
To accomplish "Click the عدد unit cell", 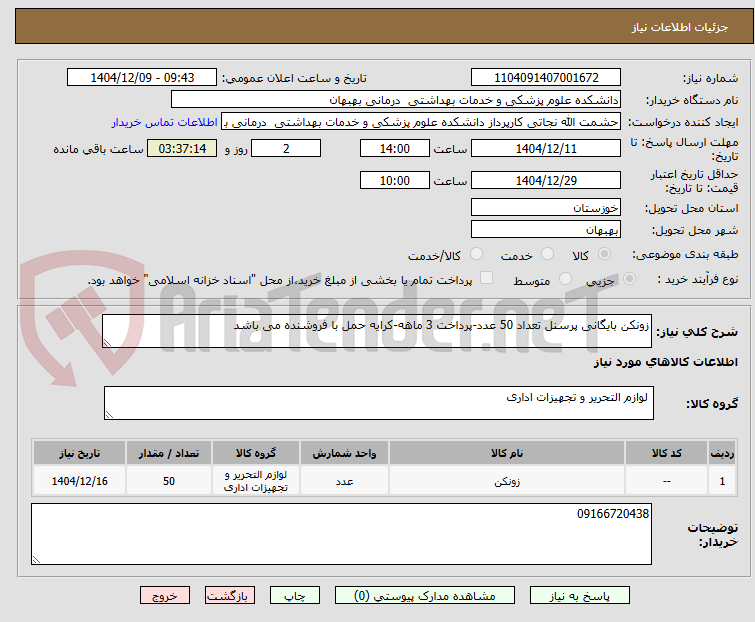I will pos(344,480).
